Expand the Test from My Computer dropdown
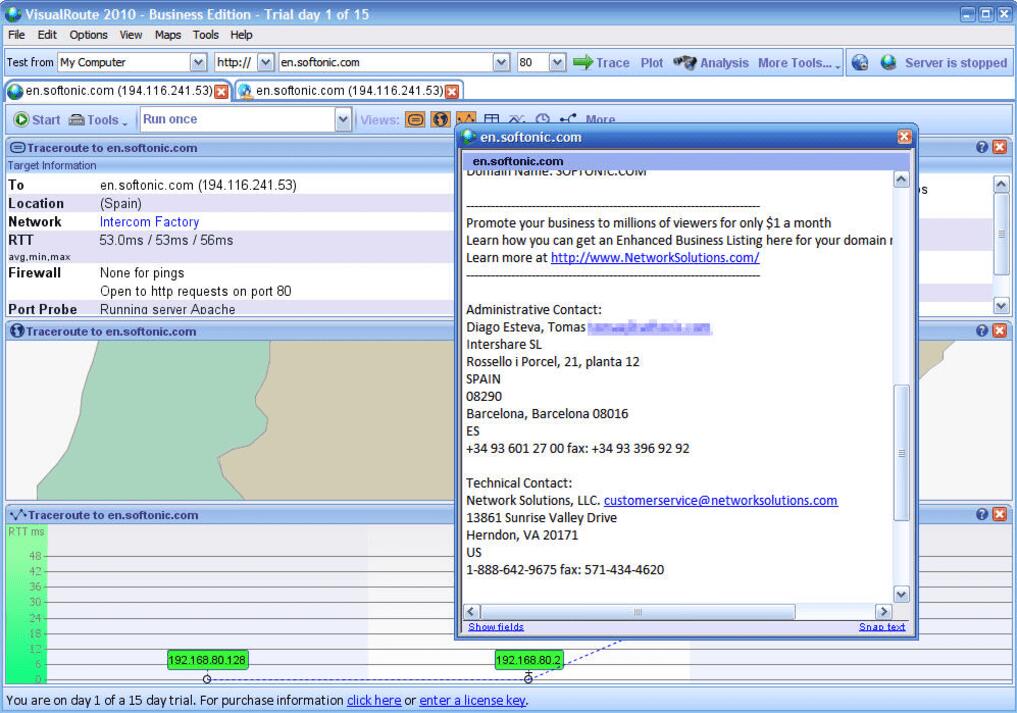The width and height of the screenshot is (1017, 713). [x=198, y=62]
